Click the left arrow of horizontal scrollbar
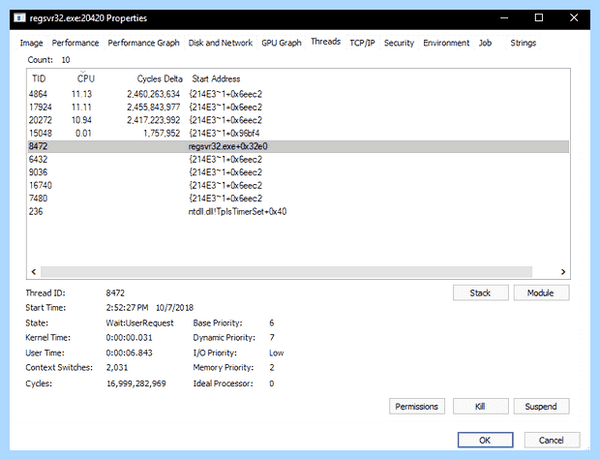The height and width of the screenshot is (460, 600). point(34,272)
